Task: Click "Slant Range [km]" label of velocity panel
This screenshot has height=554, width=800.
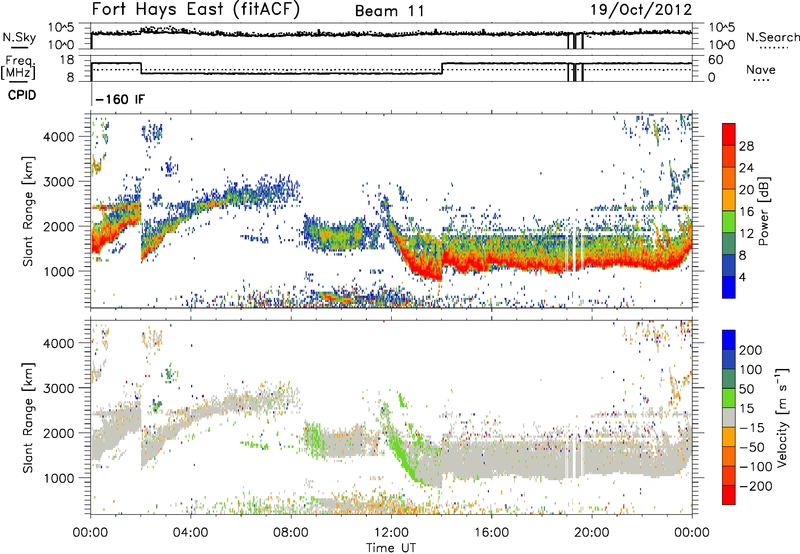Action: pyautogui.click(x=28, y=418)
